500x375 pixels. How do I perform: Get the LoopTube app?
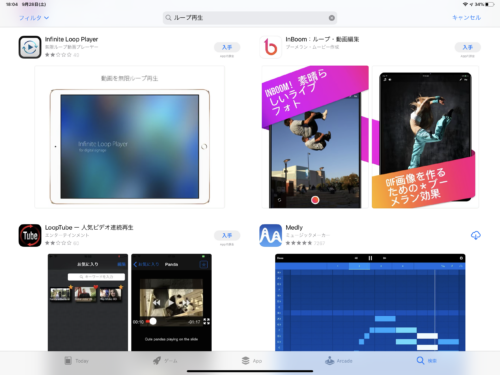pos(227,235)
